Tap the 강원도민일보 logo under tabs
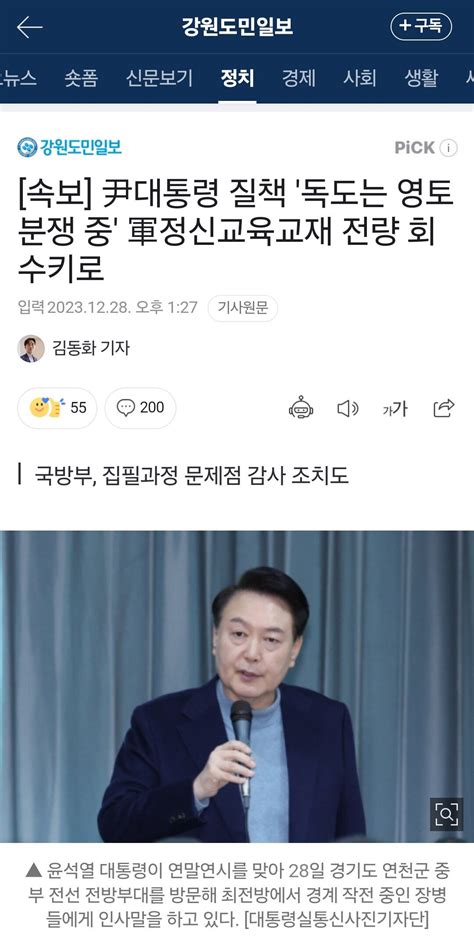The width and height of the screenshot is (474, 936). pos(69,147)
